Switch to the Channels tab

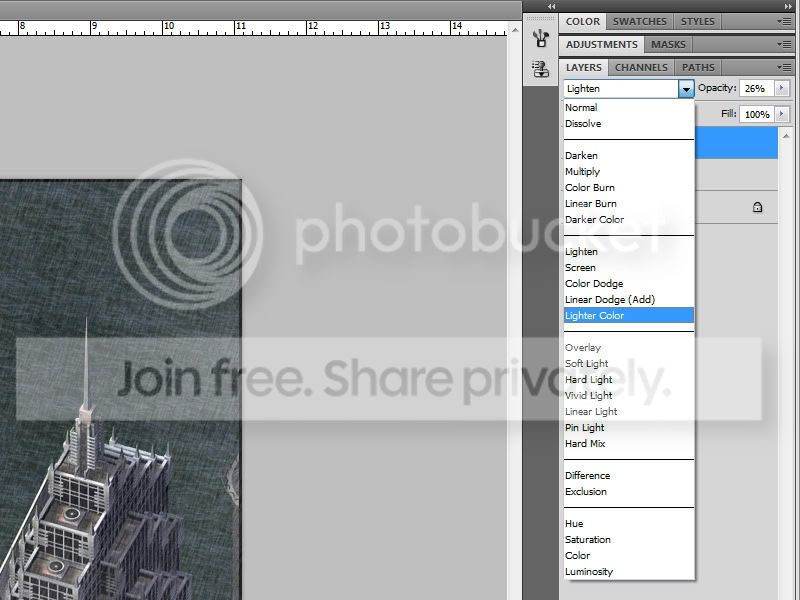point(641,67)
